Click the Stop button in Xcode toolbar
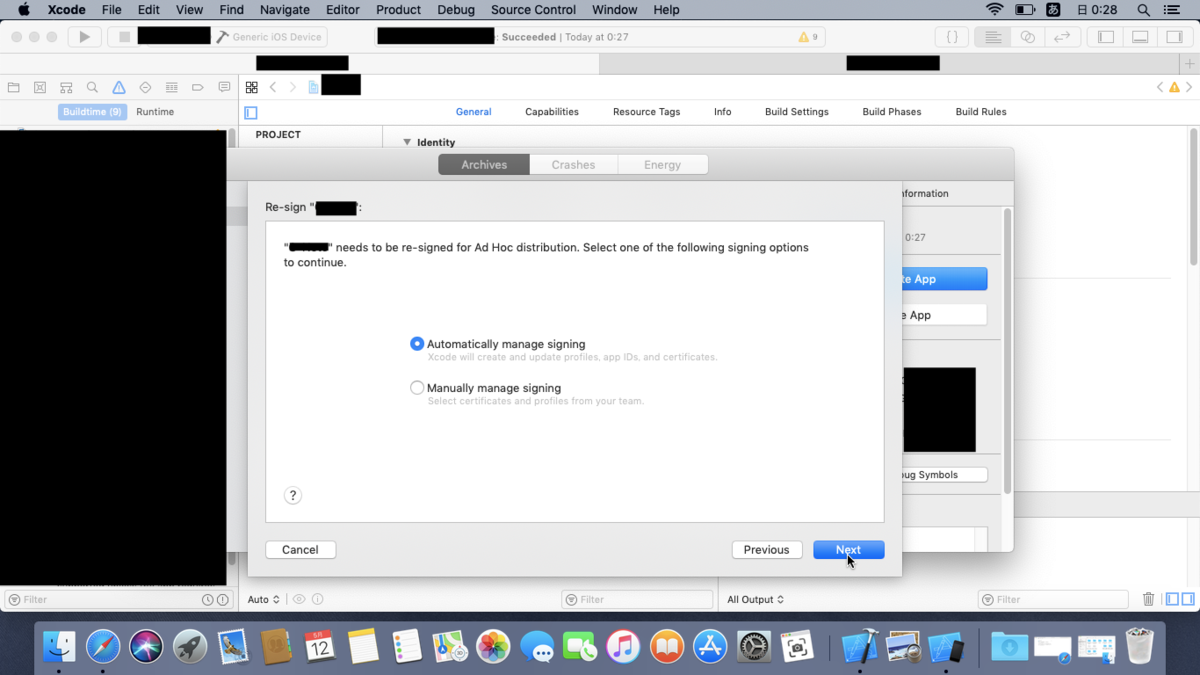The image size is (1200, 675). point(124,37)
